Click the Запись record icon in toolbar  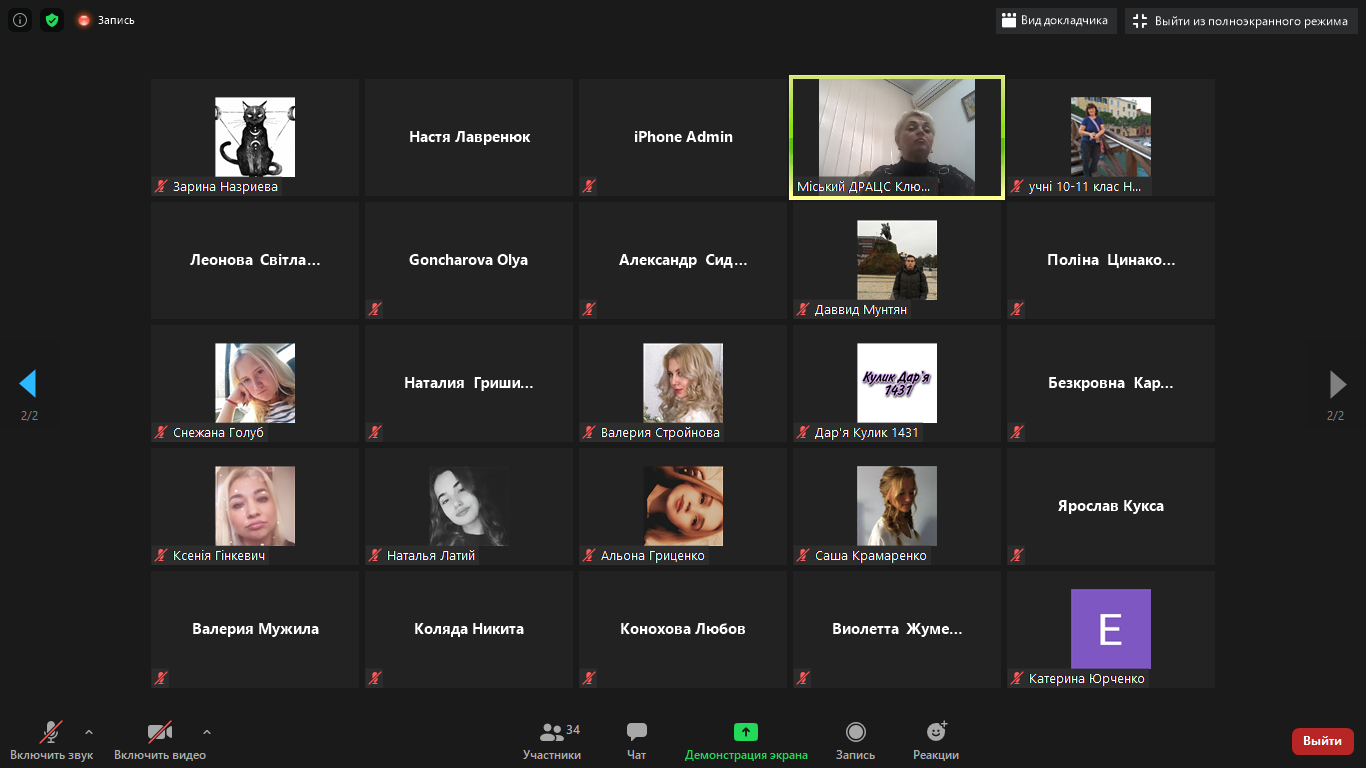pyautogui.click(x=855, y=741)
